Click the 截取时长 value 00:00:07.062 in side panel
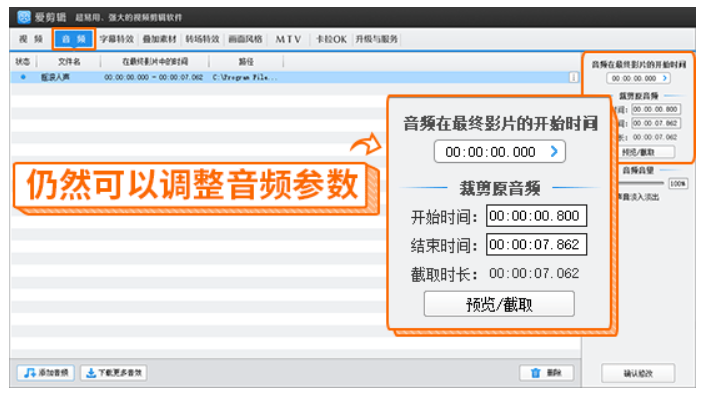Image resolution: width=701 pixels, height=398 pixels. 655,137
